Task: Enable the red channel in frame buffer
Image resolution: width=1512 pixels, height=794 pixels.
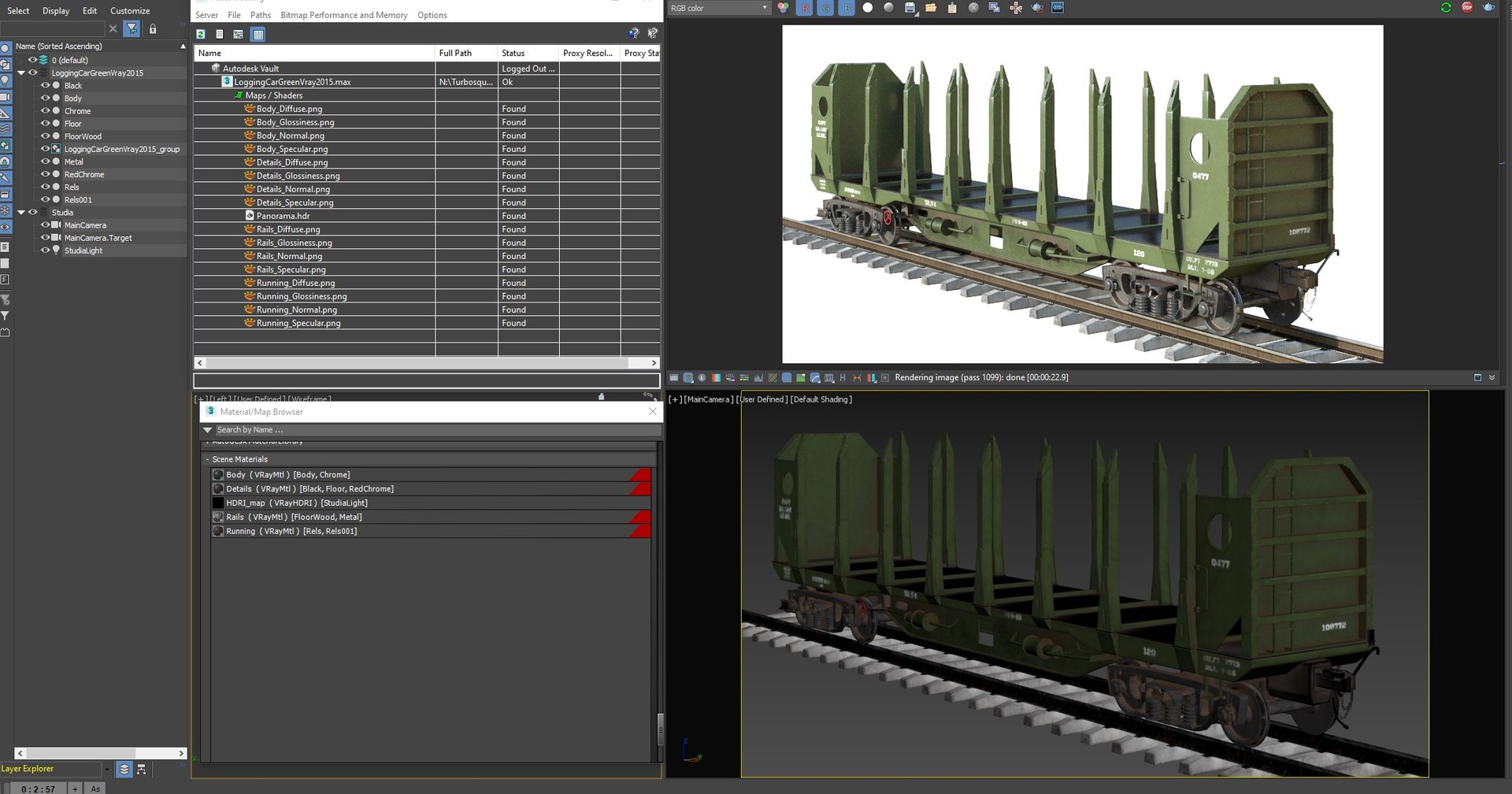Action: [x=804, y=8]
